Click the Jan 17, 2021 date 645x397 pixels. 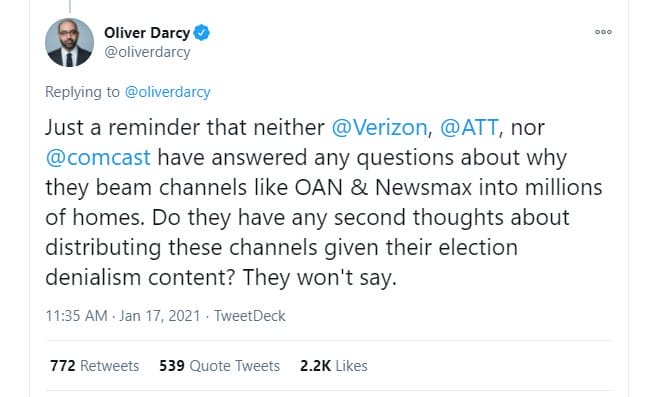[x=160, y=316]
